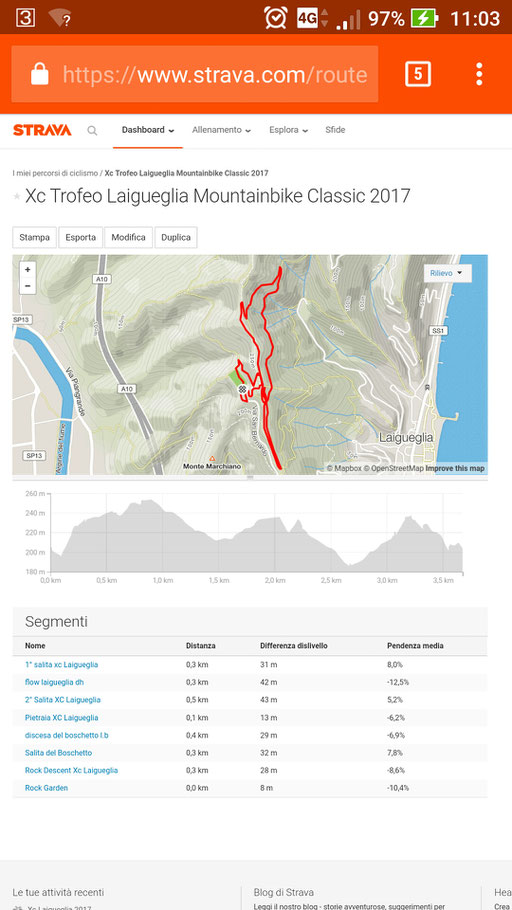Expand the Dashboard menu
The width and height of the screenshot is (512, 910).
click(147, 130)
